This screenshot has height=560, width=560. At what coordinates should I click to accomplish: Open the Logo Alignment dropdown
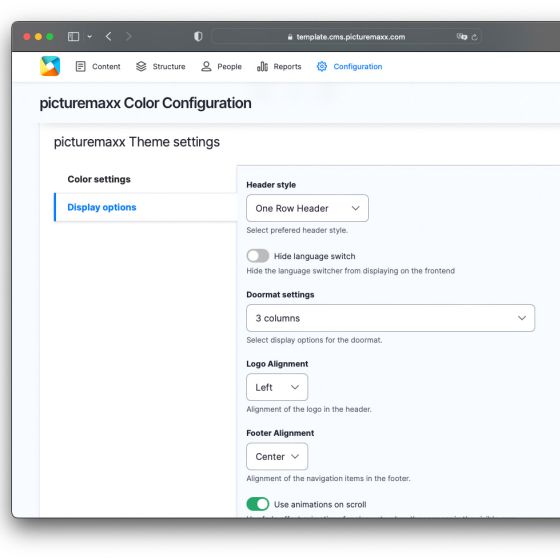(x=277, y=387)
